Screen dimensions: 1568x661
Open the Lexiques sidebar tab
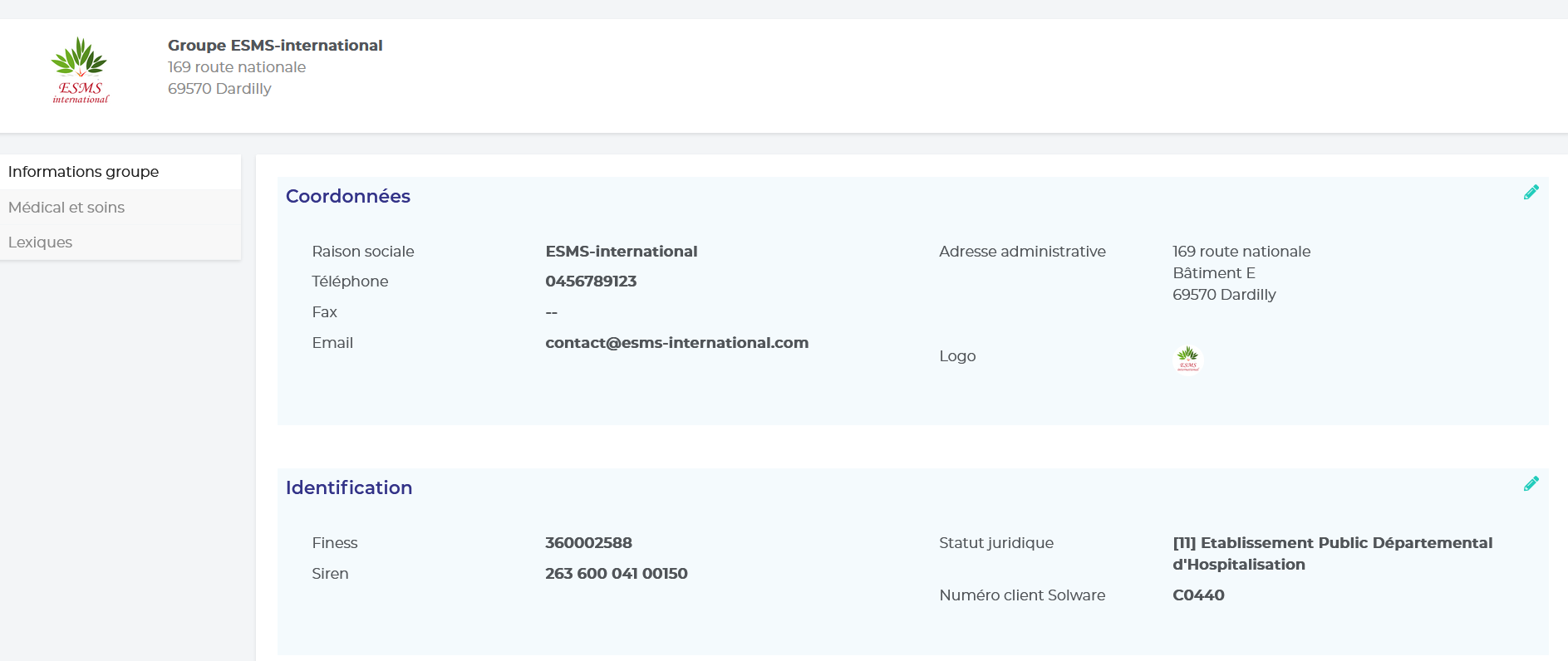point(40,242)
